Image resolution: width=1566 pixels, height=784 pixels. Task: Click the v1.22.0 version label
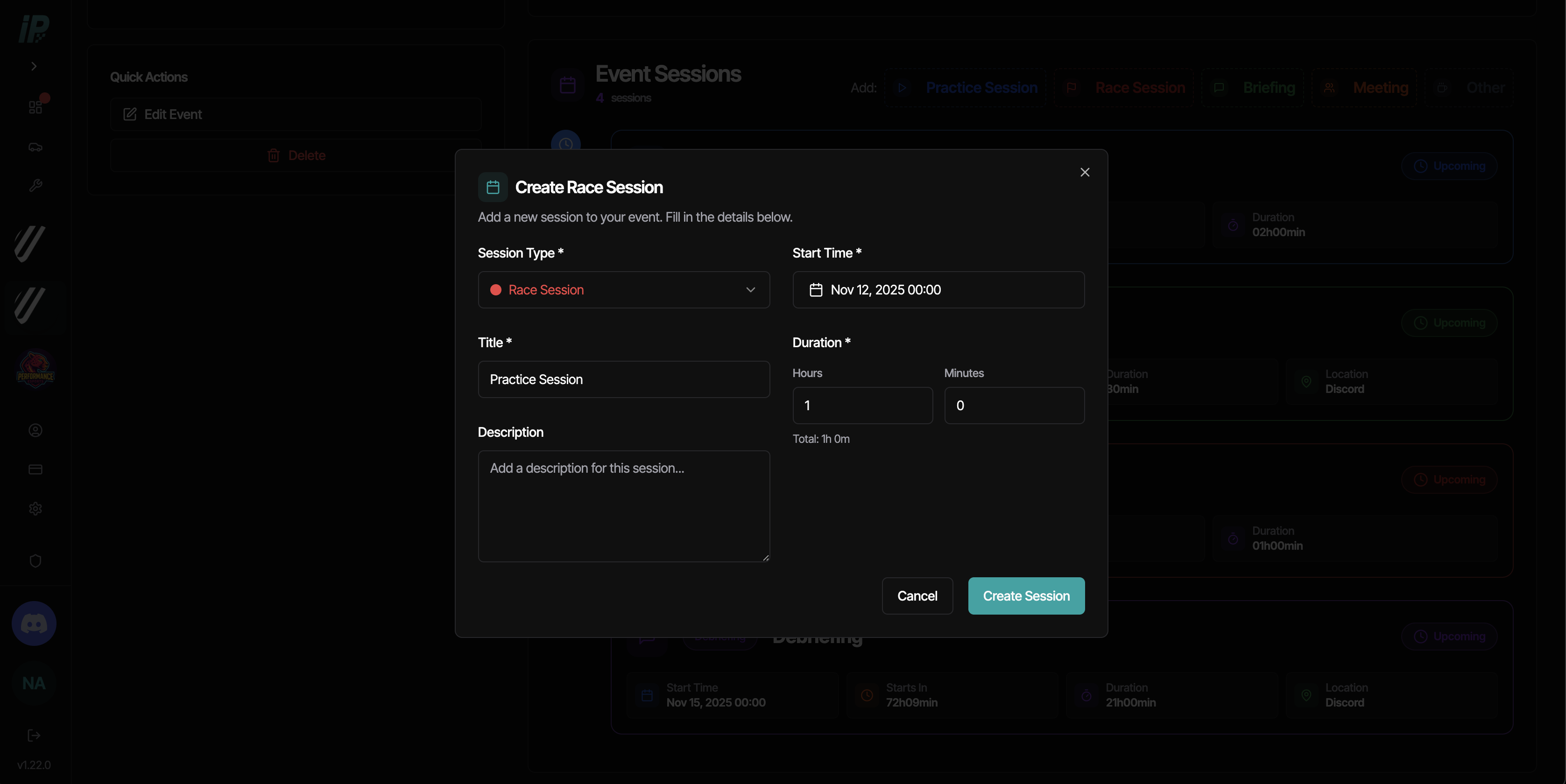tap(34, 765)
